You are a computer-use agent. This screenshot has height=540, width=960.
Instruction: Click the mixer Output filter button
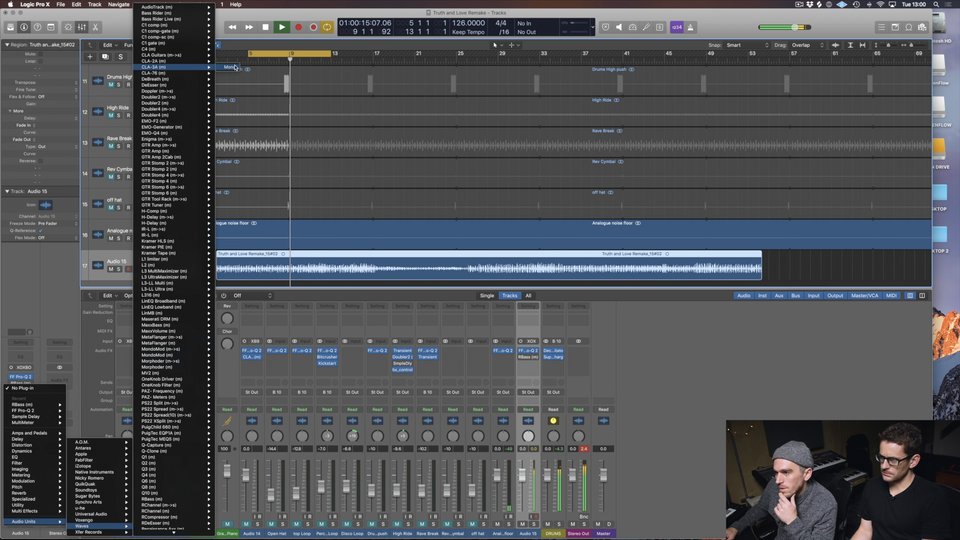pyautogui.click(x=835, y=295)
